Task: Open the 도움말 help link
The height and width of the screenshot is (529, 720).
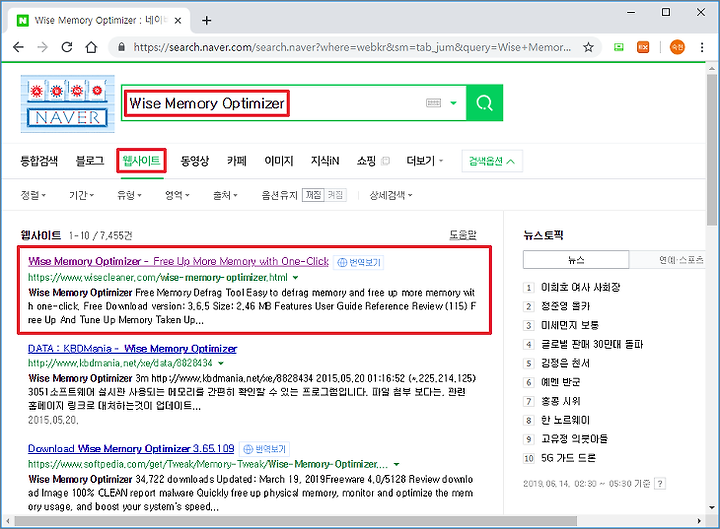Action: (462, 235)
